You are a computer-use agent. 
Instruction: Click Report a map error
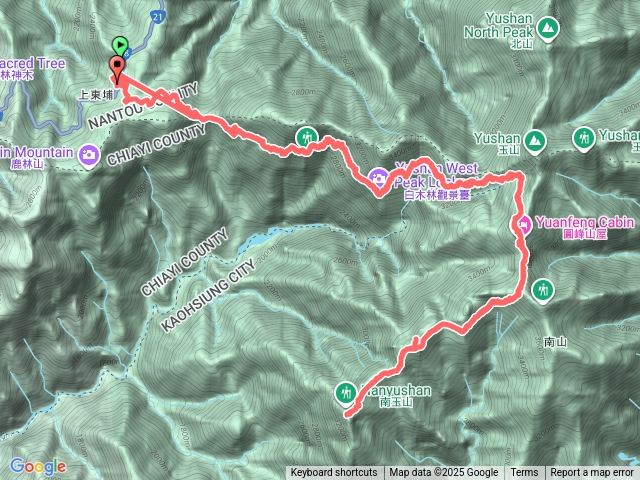pos(591,473)
